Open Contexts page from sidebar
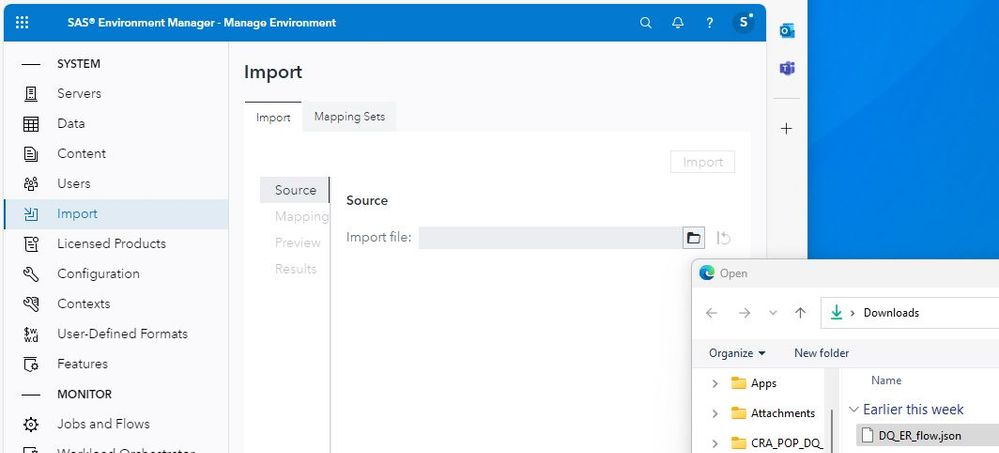 click(x=83, y=304)
